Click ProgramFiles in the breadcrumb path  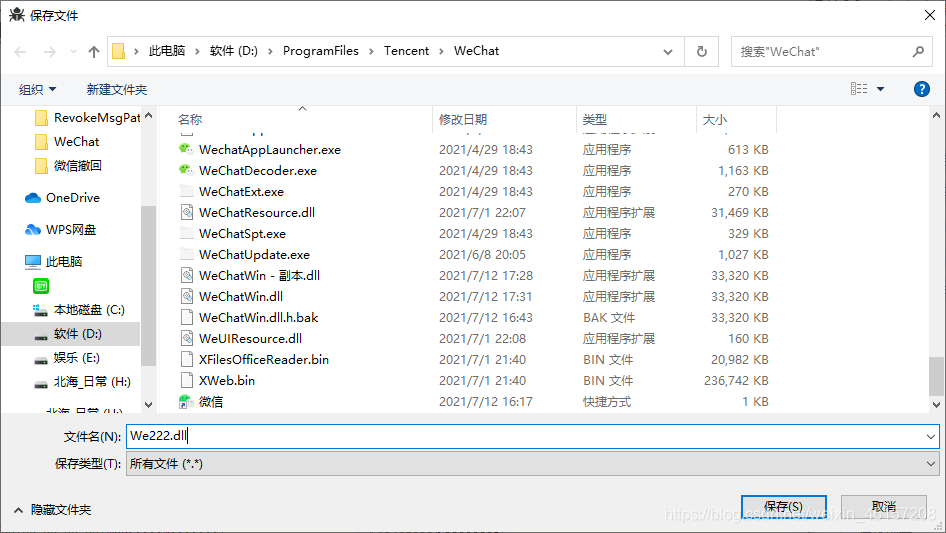click(320, 51)
